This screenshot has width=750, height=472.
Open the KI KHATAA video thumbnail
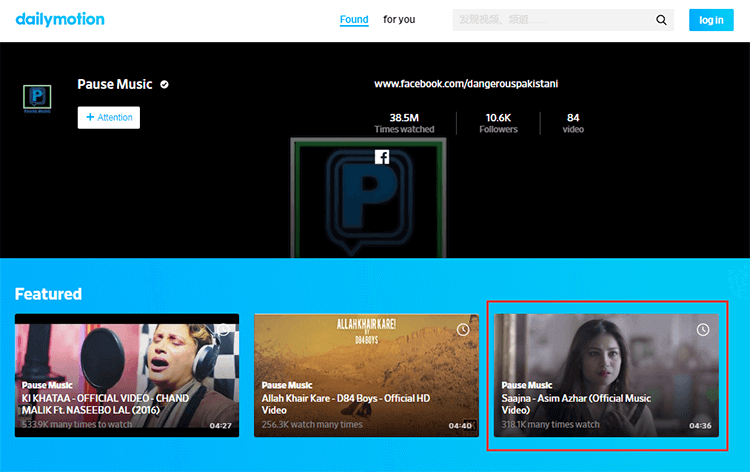pyautogui.click(x=127, y=375)
